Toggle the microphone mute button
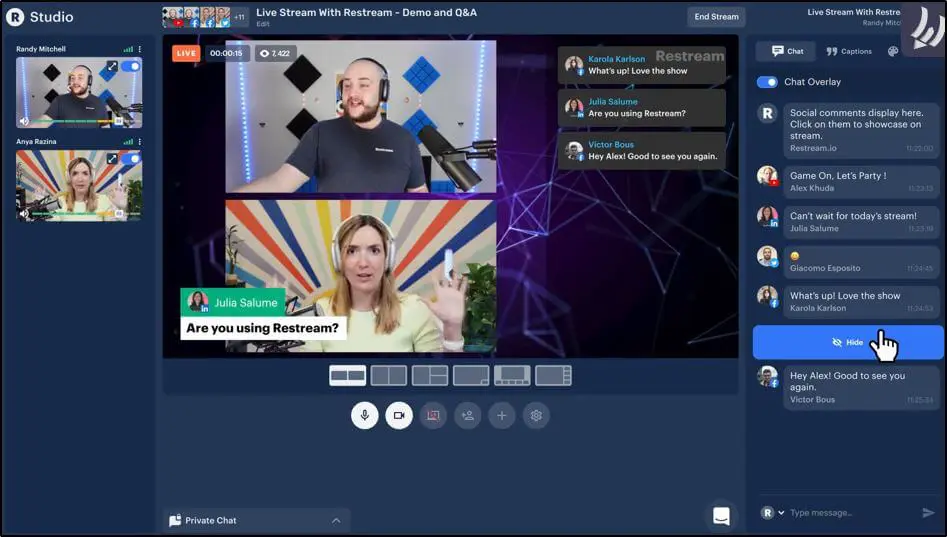Image resolution: width=947 pixels, height=537 pixels. coord(365,416)
